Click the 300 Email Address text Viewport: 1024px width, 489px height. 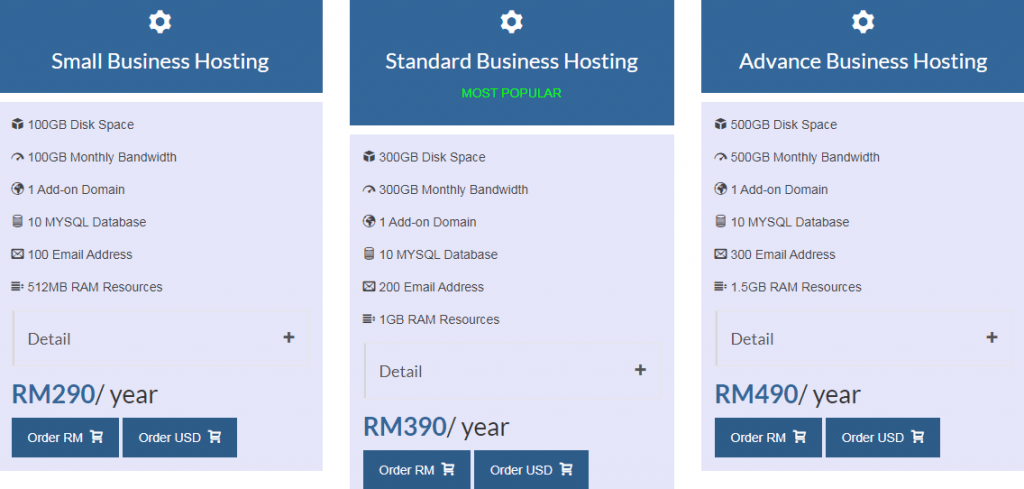tap(782, 254)
